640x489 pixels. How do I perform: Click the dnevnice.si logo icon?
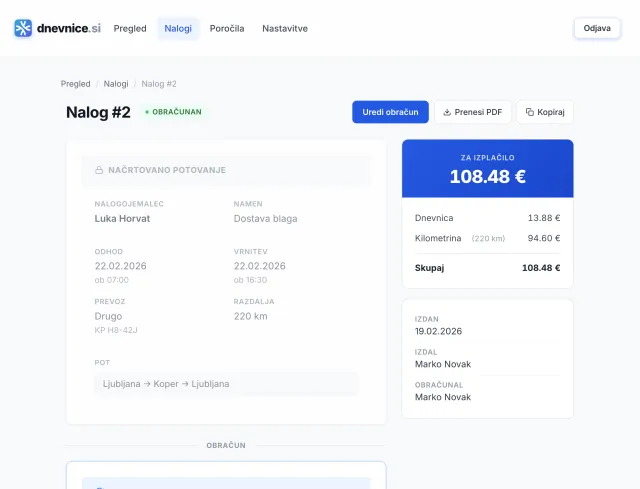tap(23, 28)
